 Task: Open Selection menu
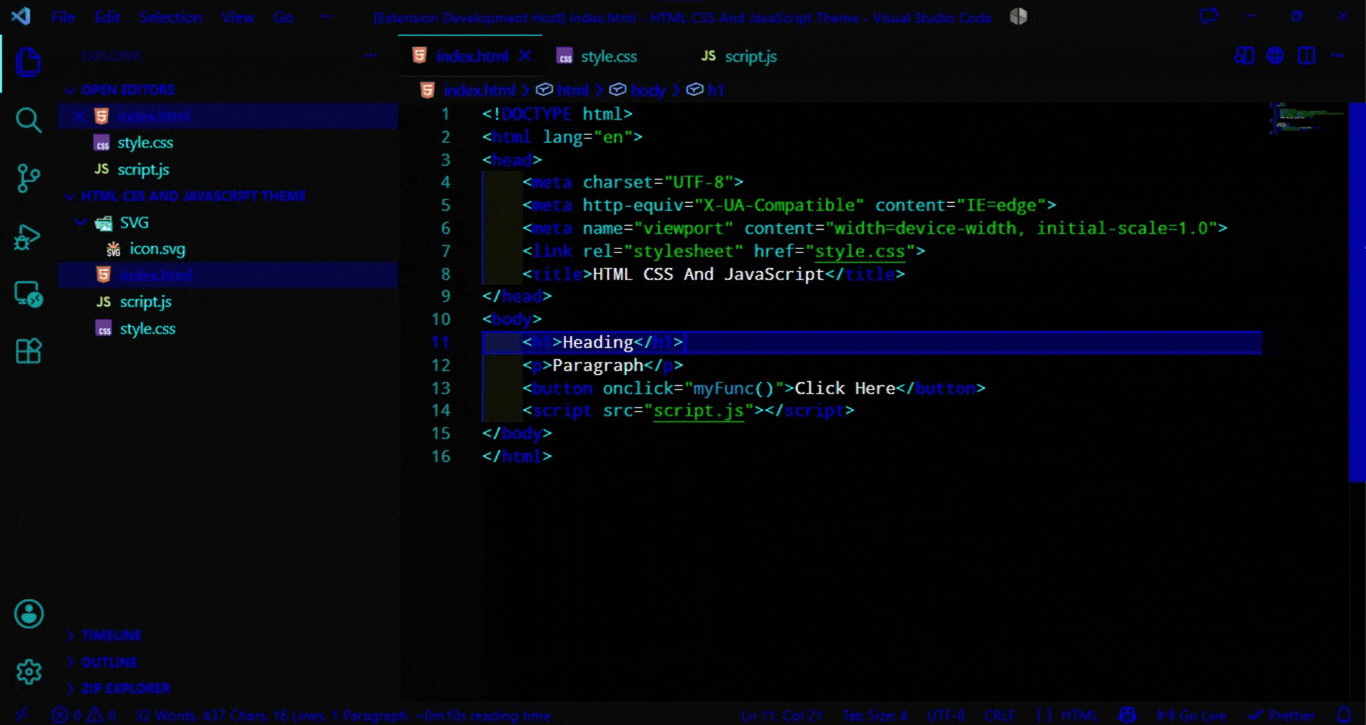click(170, 17)
